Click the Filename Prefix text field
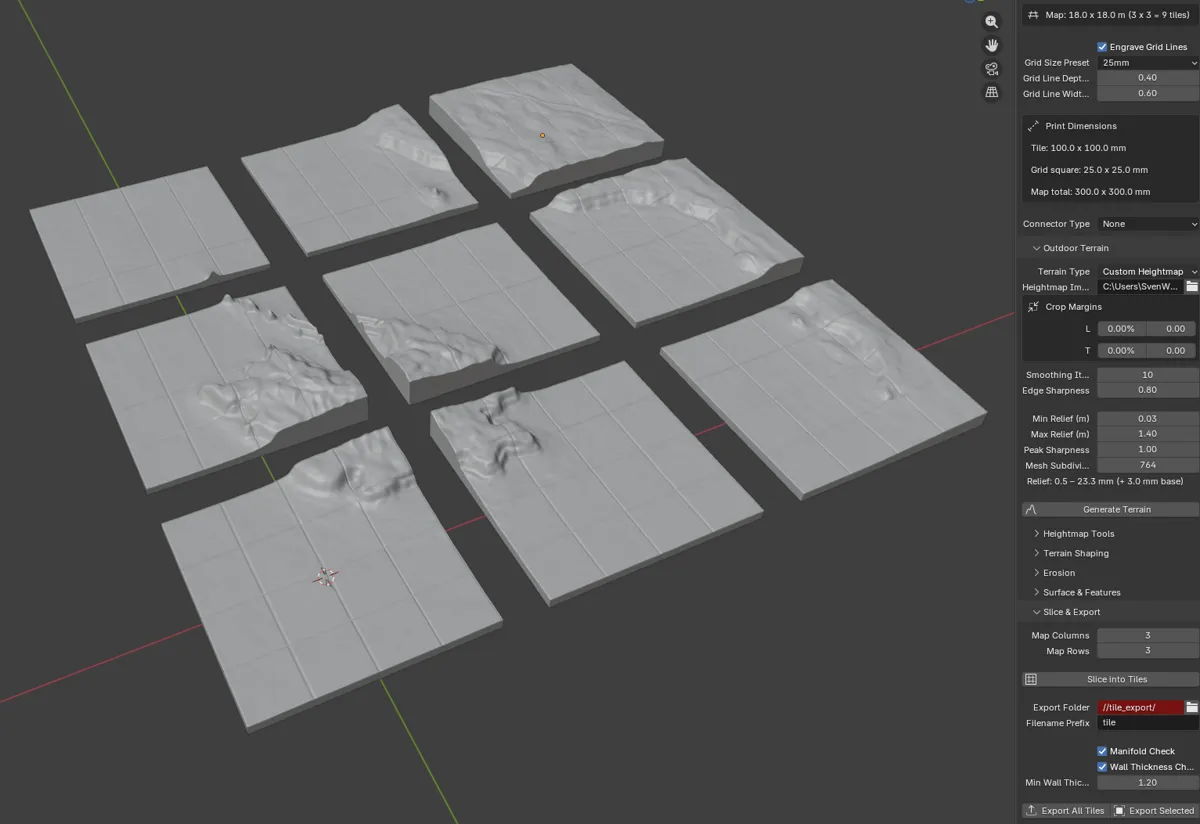 (x=1147, y=723)
